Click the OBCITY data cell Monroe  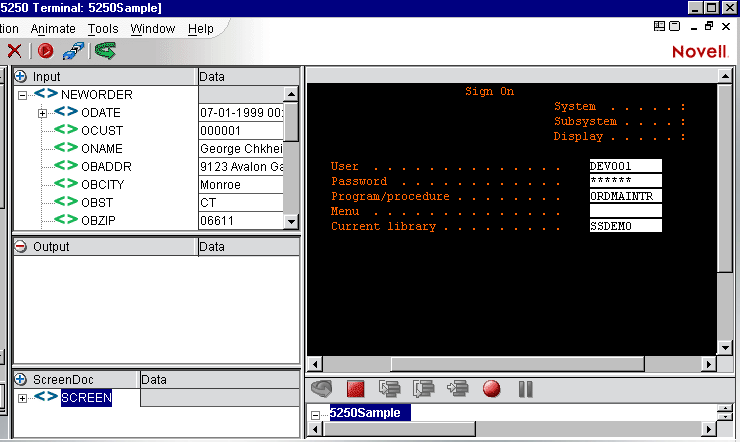[x=241, y=184]
